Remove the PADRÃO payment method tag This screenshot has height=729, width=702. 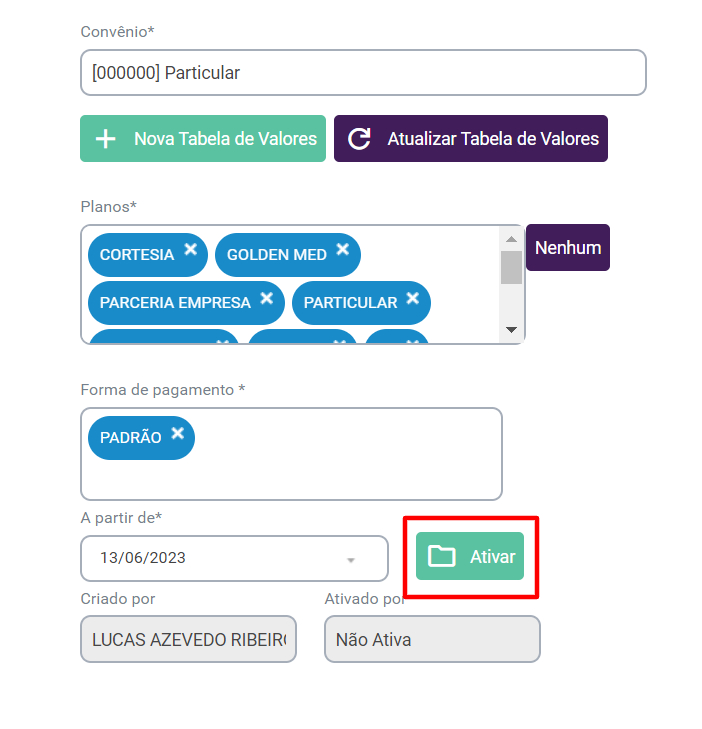(x=177, y=433)
